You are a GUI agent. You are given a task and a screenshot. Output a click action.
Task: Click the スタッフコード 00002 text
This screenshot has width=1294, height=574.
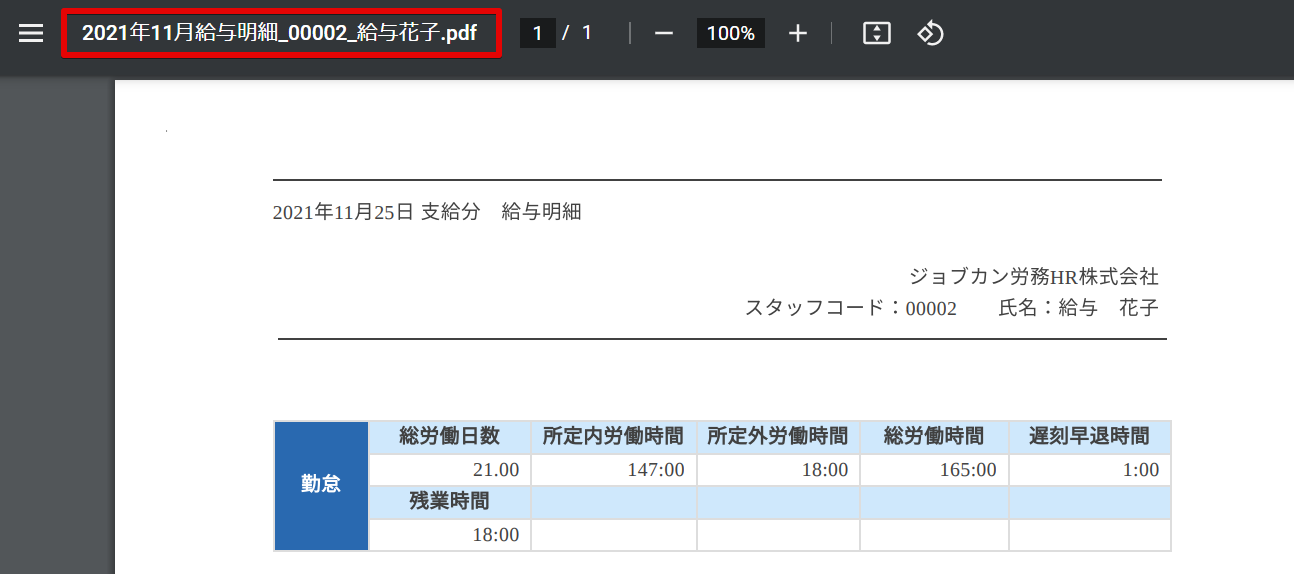click(850, 308)
